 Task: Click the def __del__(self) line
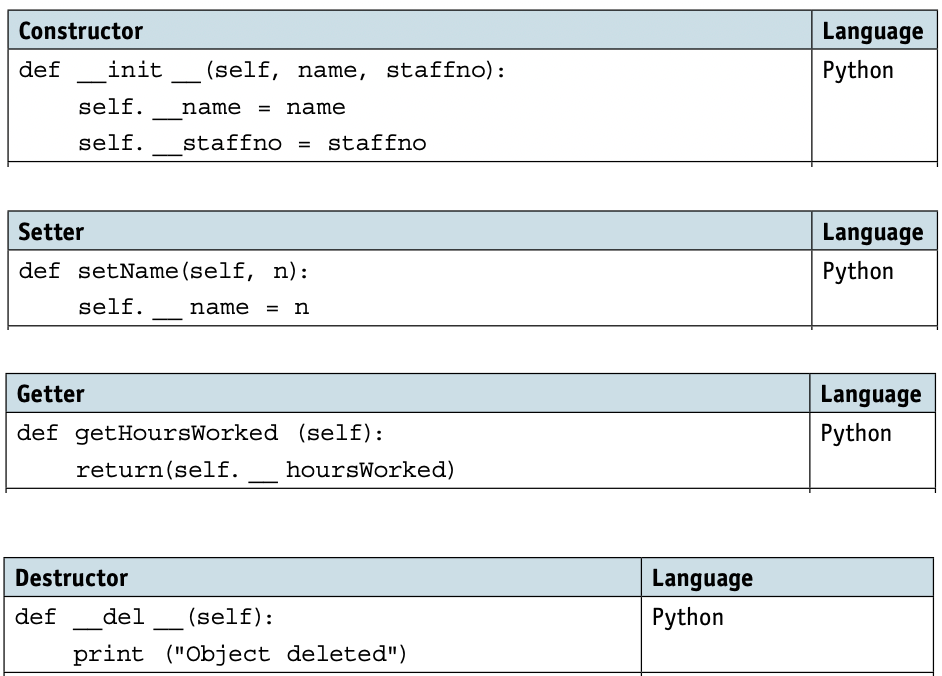(x=144, y=618)
